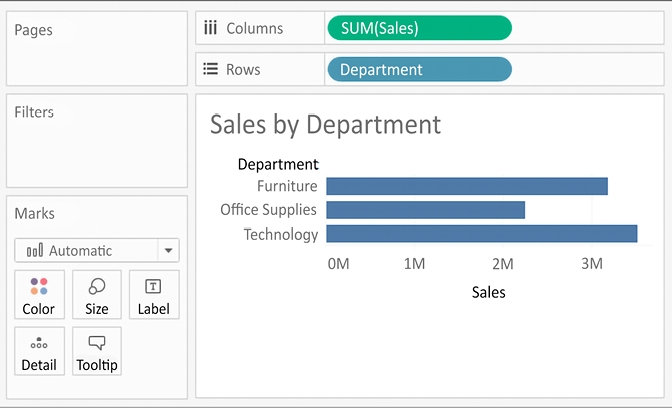Image resolution: width=672 pixels, height=408 pixels.
Task: Click inside the Filters shelf
Action: (96, 150)
